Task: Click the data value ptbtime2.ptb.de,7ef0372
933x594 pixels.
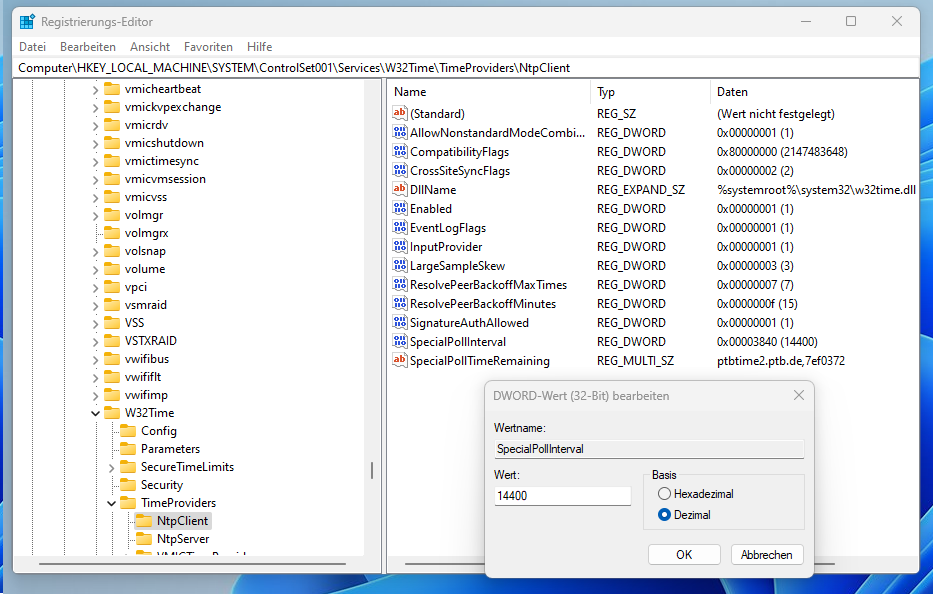Action: click(781, 361)
